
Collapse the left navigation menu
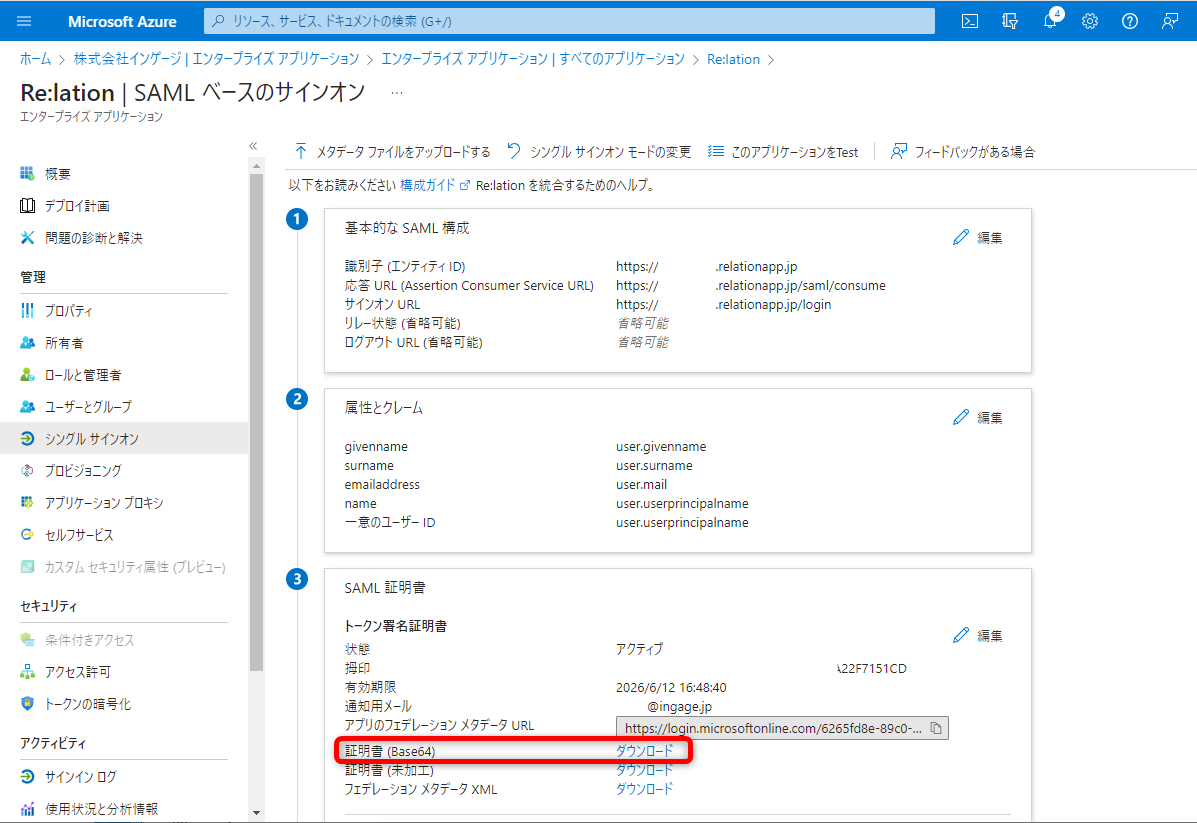(253, 146)
